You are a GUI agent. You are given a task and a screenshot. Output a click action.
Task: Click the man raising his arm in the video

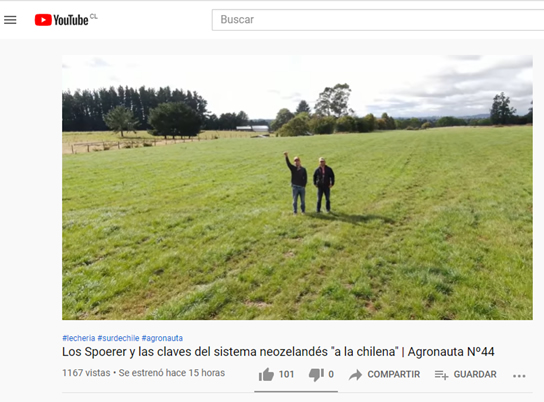coord(297,183)
